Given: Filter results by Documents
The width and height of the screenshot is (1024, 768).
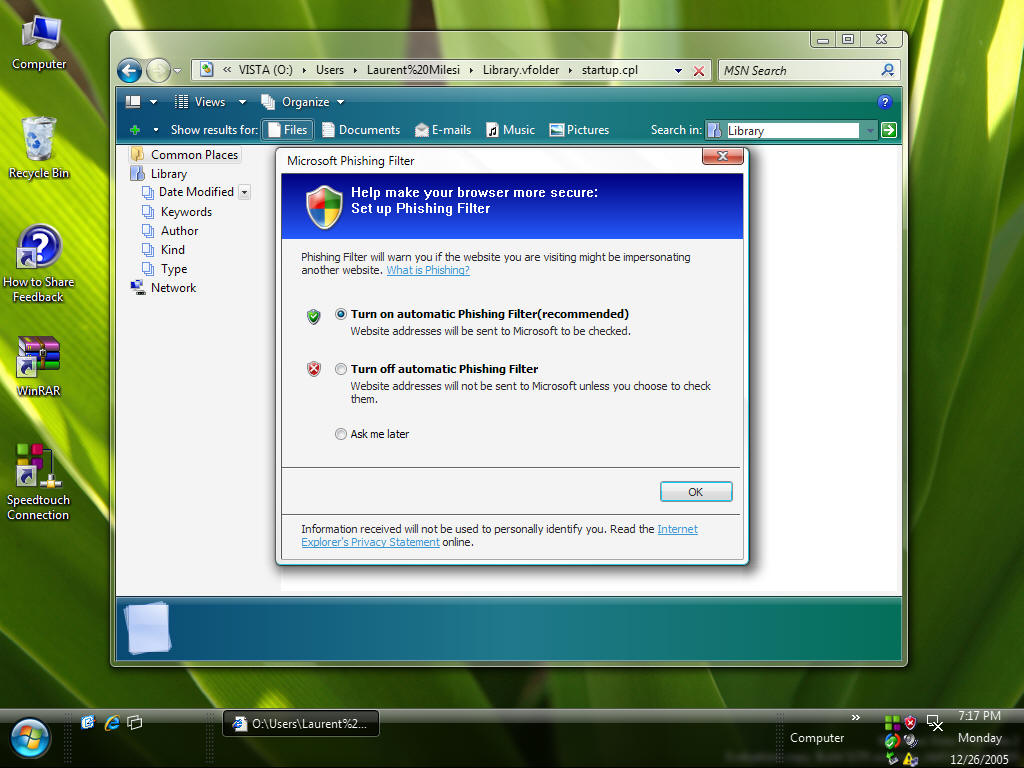Looking at the screenshot, I should 361,130.
